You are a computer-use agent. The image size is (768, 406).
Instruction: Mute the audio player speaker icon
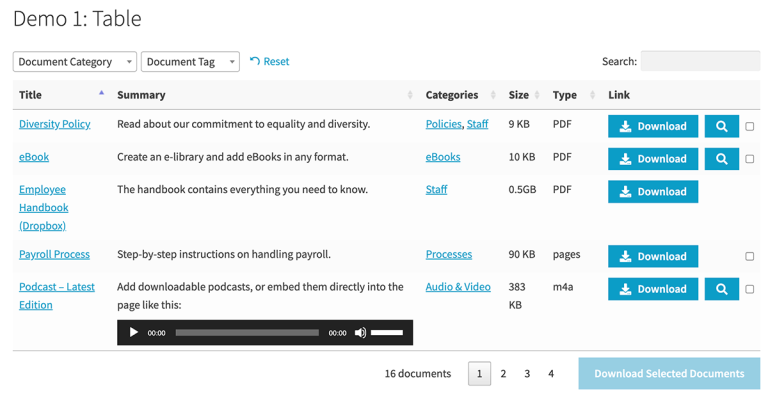(x=360, y=333)
